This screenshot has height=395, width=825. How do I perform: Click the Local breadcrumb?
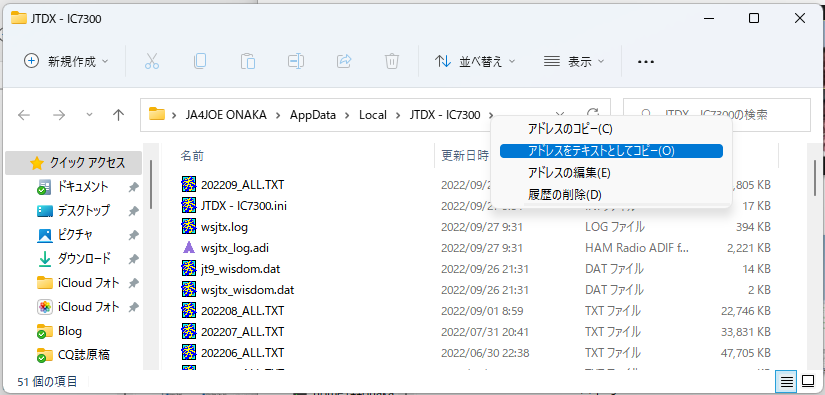(x=373, y=115)
